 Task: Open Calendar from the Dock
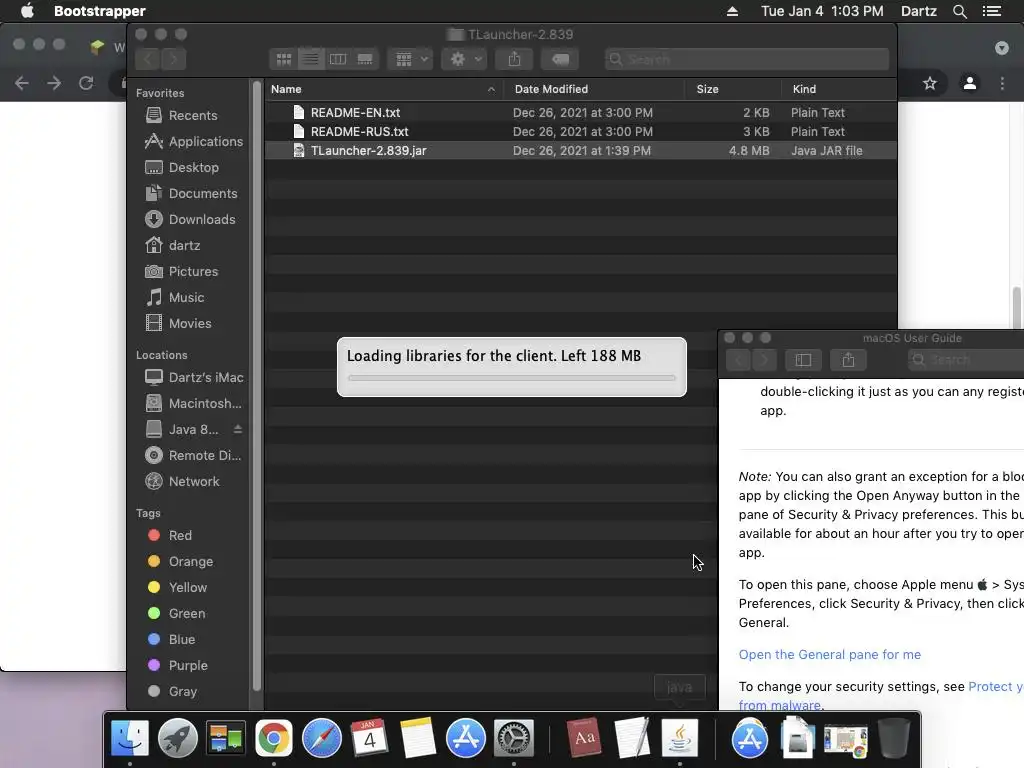click(x=370, y=738)
